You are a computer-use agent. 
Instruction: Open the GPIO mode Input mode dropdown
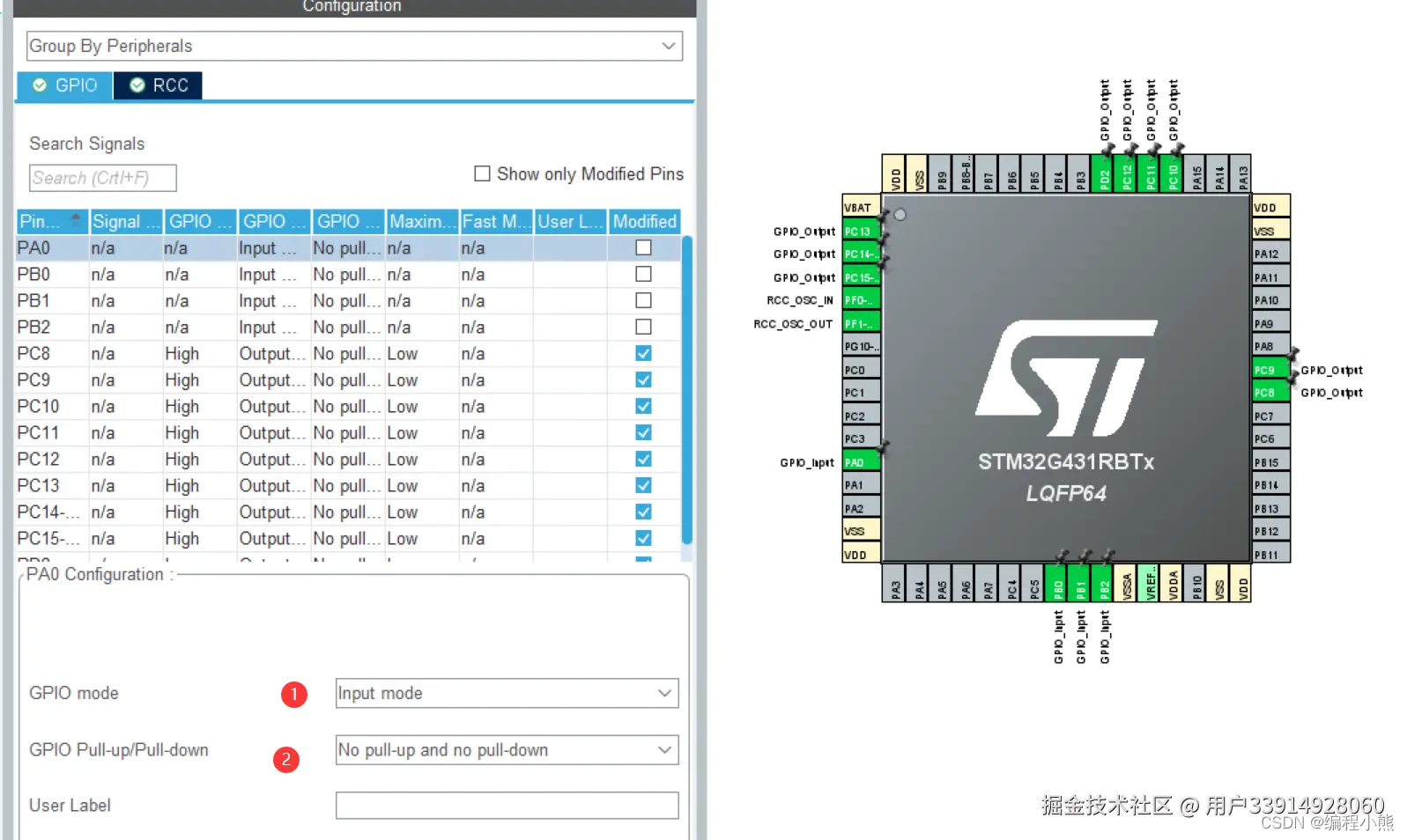[507, 693]
